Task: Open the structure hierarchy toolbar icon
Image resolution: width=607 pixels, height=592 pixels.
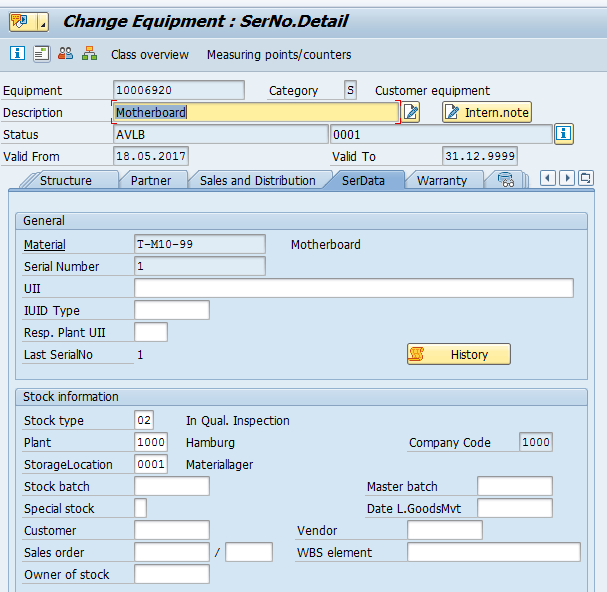Action: [x=89, y=53]
